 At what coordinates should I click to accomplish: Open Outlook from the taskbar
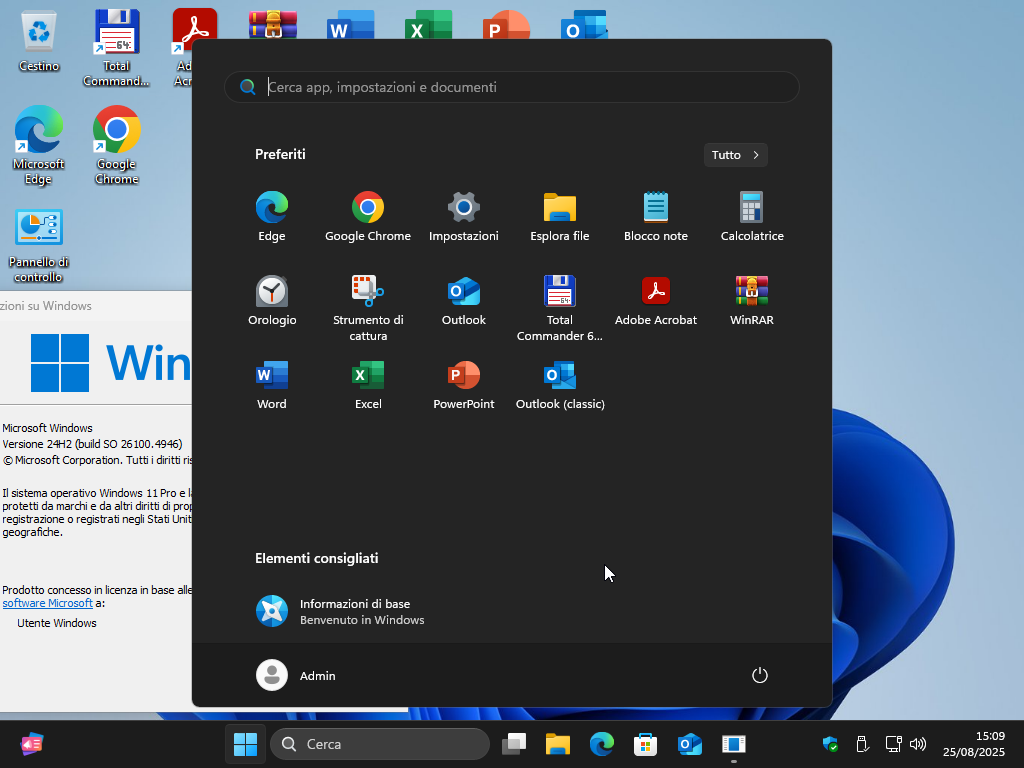pyautogui.click(x=690, y=744)
